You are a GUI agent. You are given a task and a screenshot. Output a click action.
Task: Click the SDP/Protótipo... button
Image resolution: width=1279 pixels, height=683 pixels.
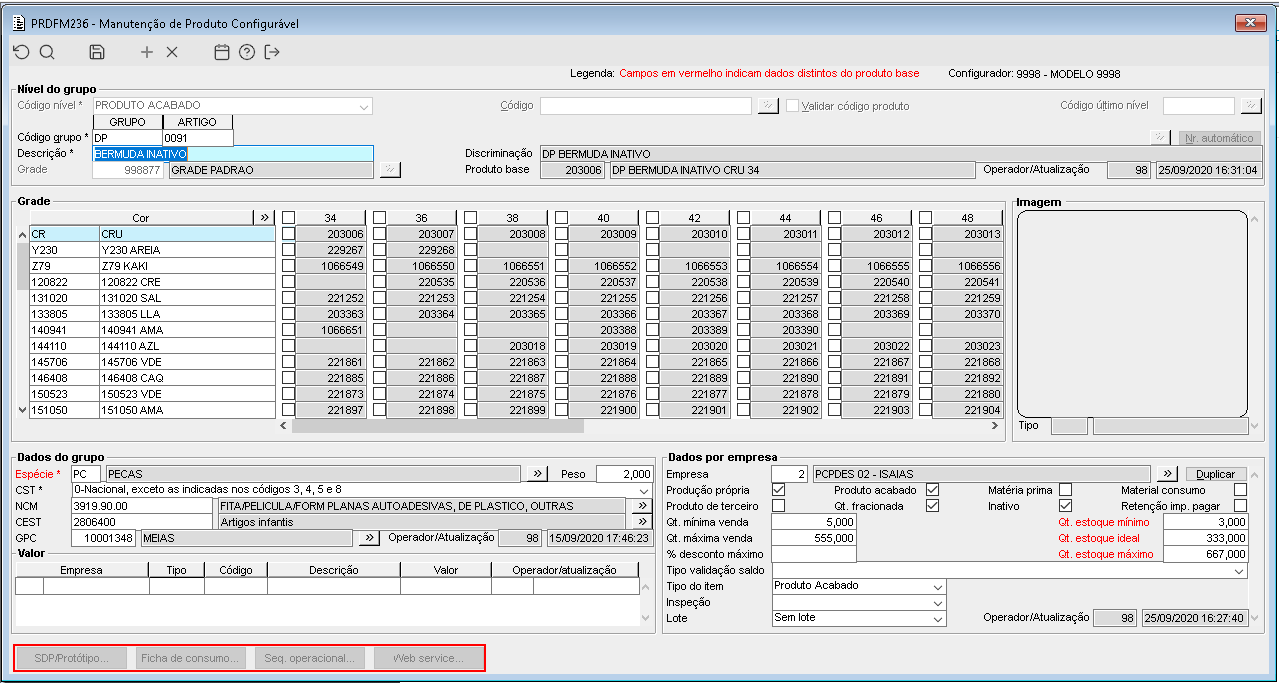click(72, 658)
